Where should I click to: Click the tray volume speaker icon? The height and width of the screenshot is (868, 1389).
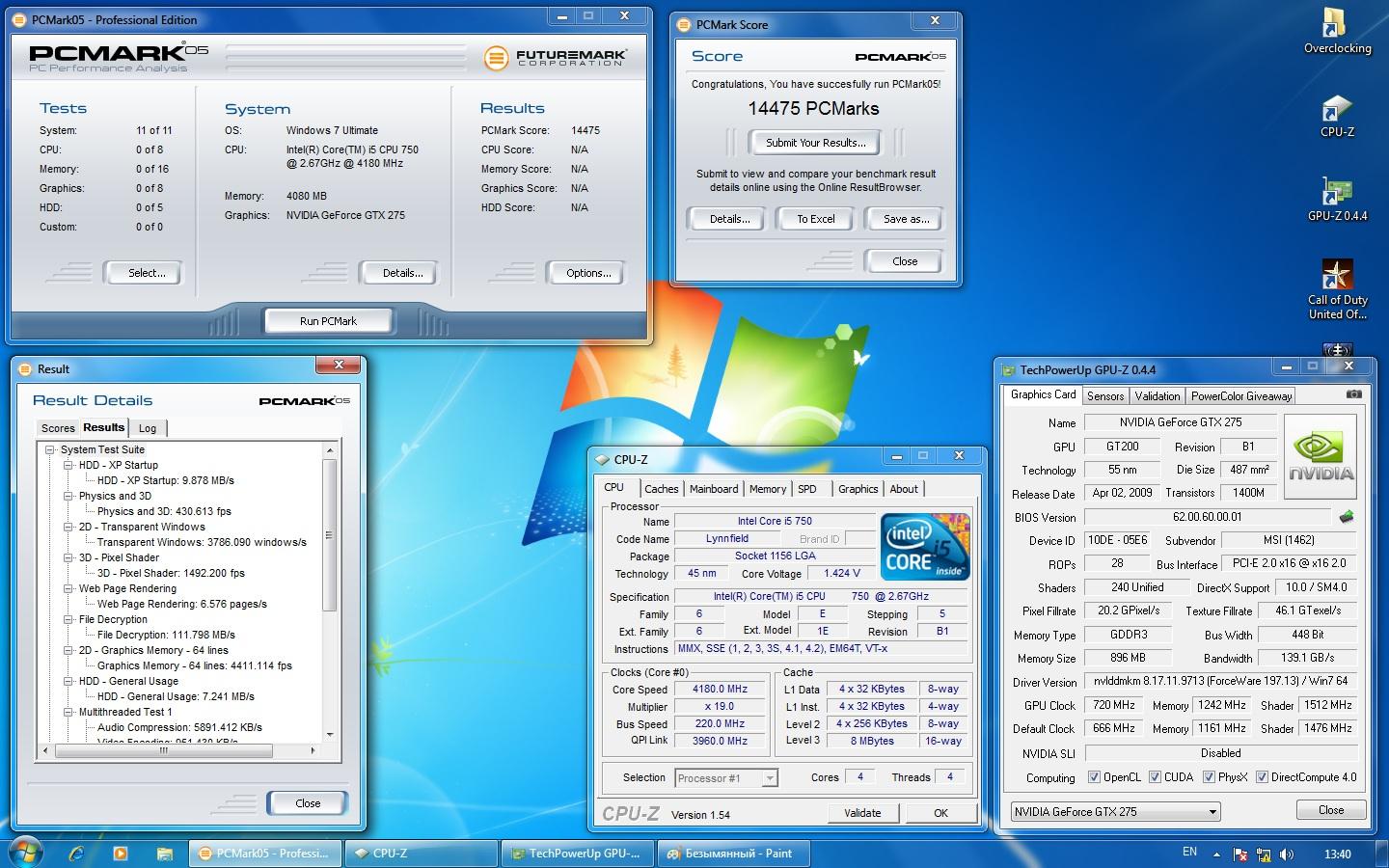(x=1287, y=854)
